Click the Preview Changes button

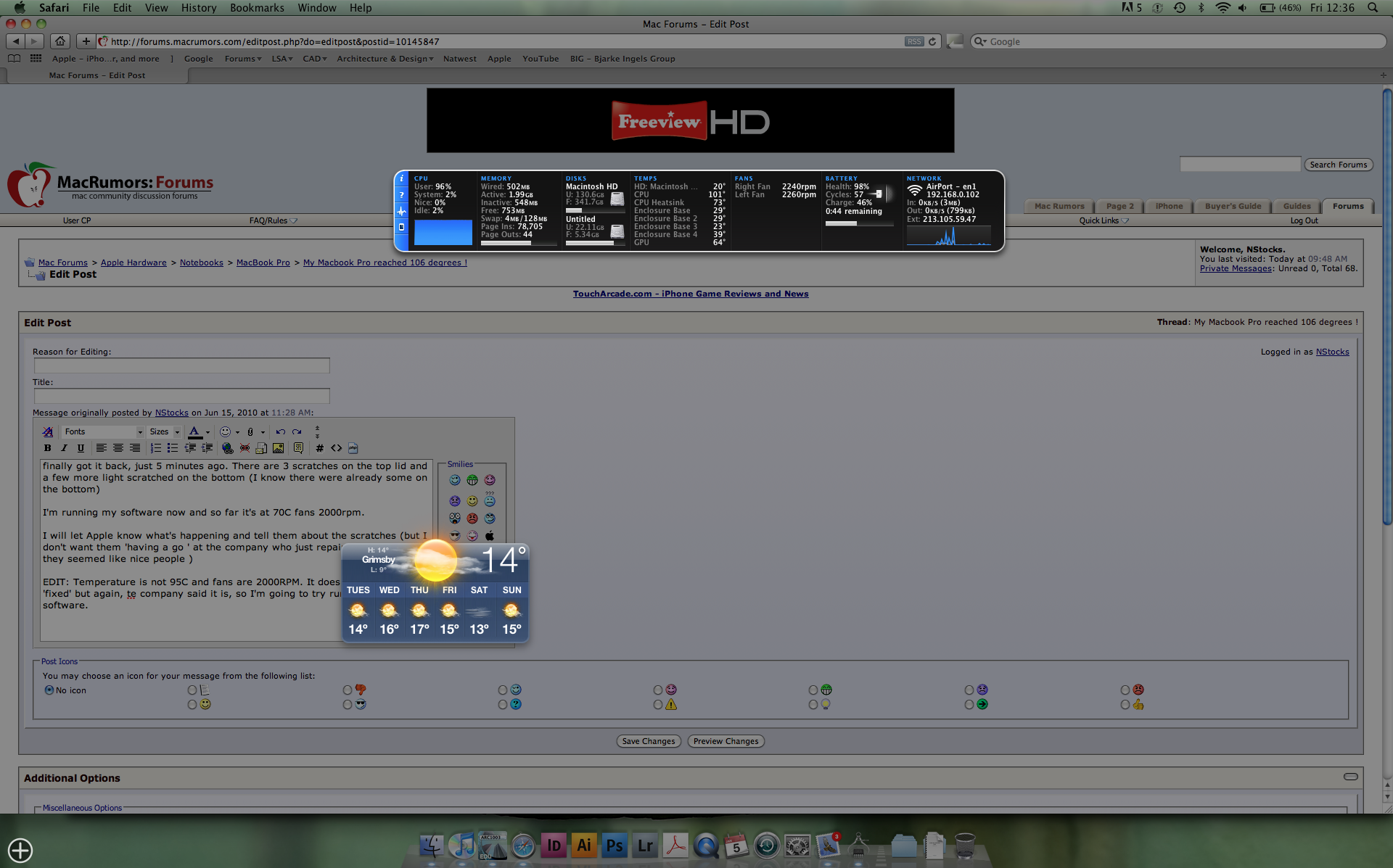click(x=726, y=741)
